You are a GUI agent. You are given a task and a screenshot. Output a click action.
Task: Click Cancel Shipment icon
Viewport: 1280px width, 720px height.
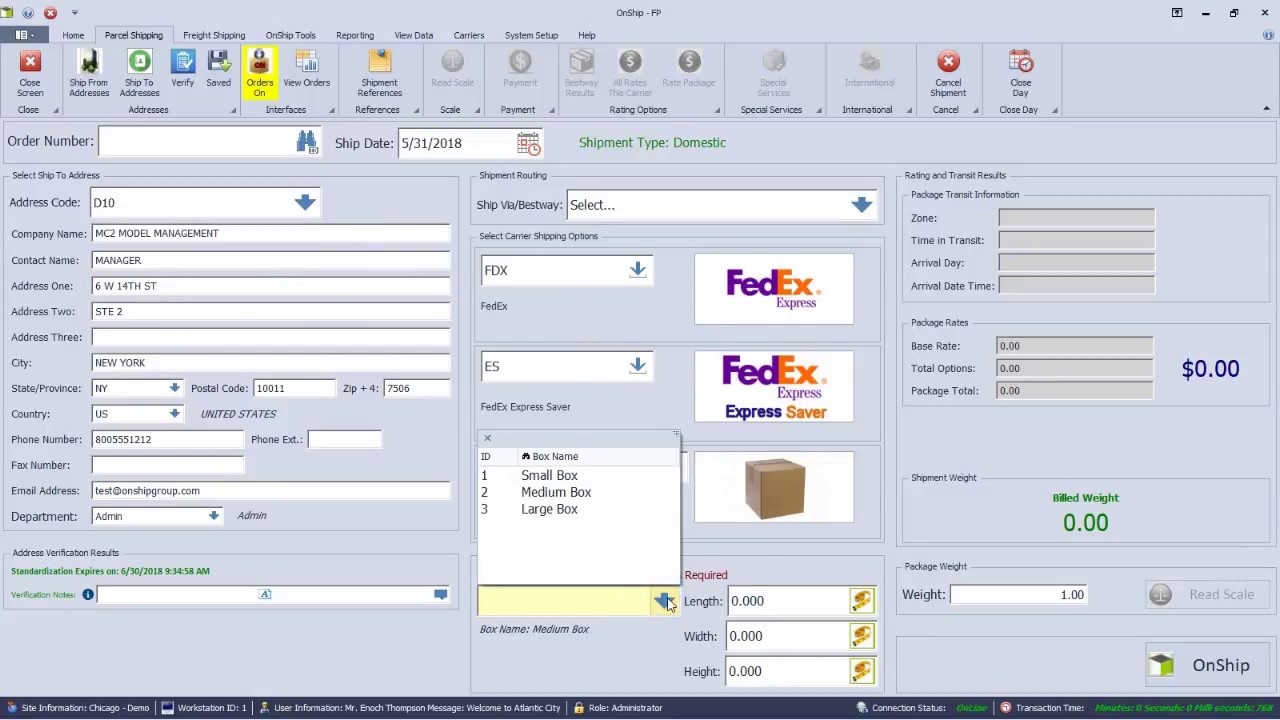[948, 73]
